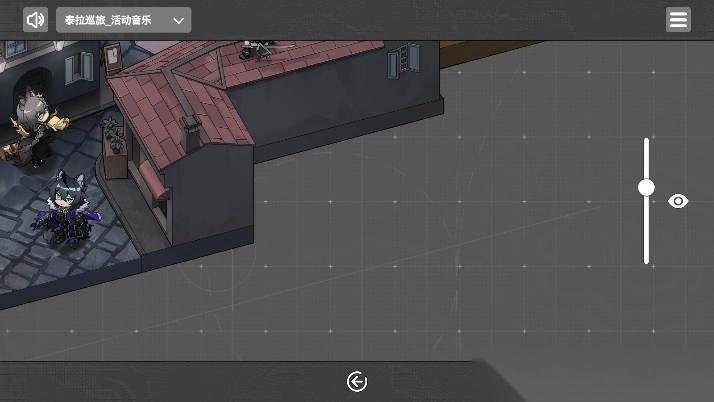Click the dropdown chevron arrow beside 活动音乐
The height and width of the screenshot is (402, 714).
coord(179,20)
